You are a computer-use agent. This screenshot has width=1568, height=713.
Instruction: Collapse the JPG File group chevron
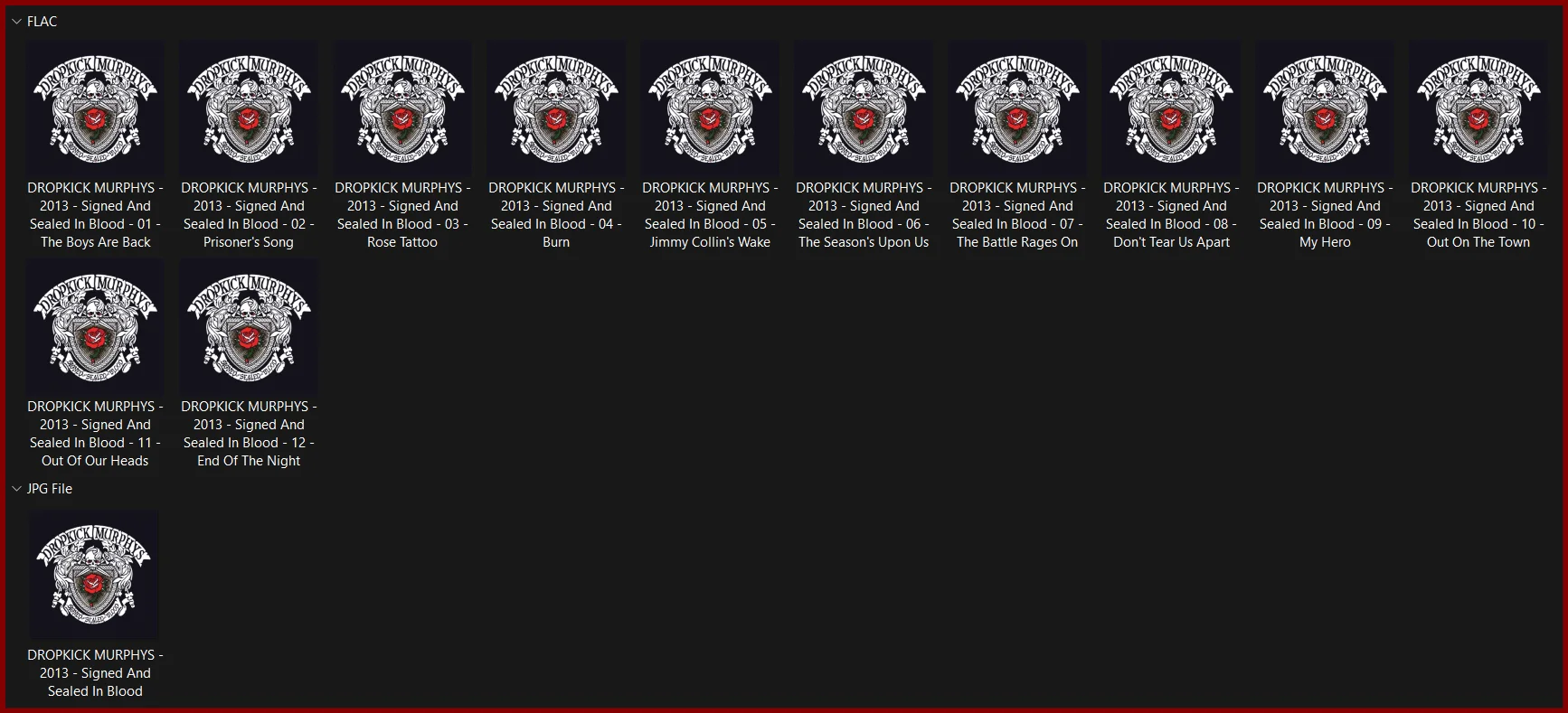point(16,489)
